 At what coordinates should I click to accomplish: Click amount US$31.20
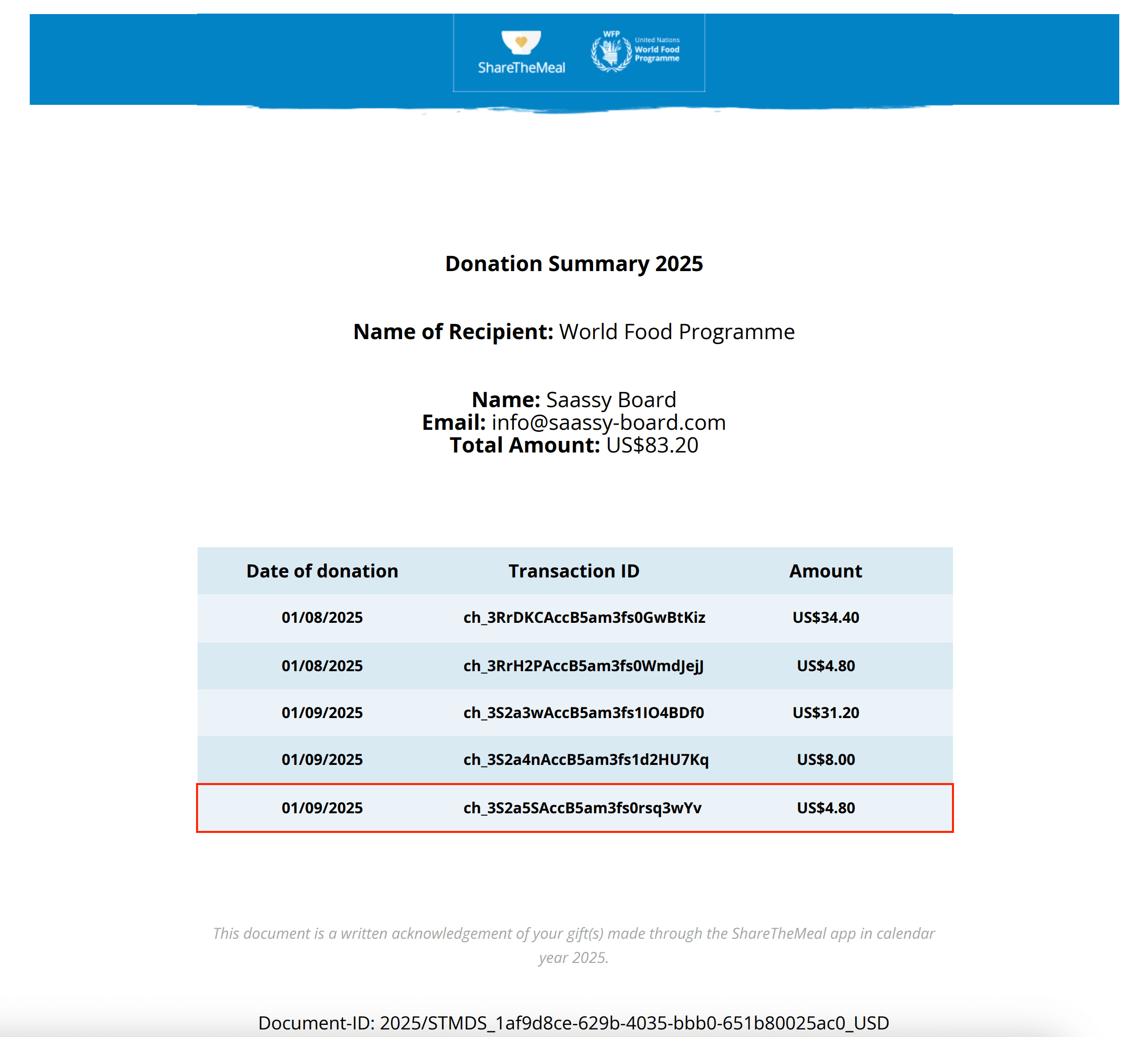[825, 713]
